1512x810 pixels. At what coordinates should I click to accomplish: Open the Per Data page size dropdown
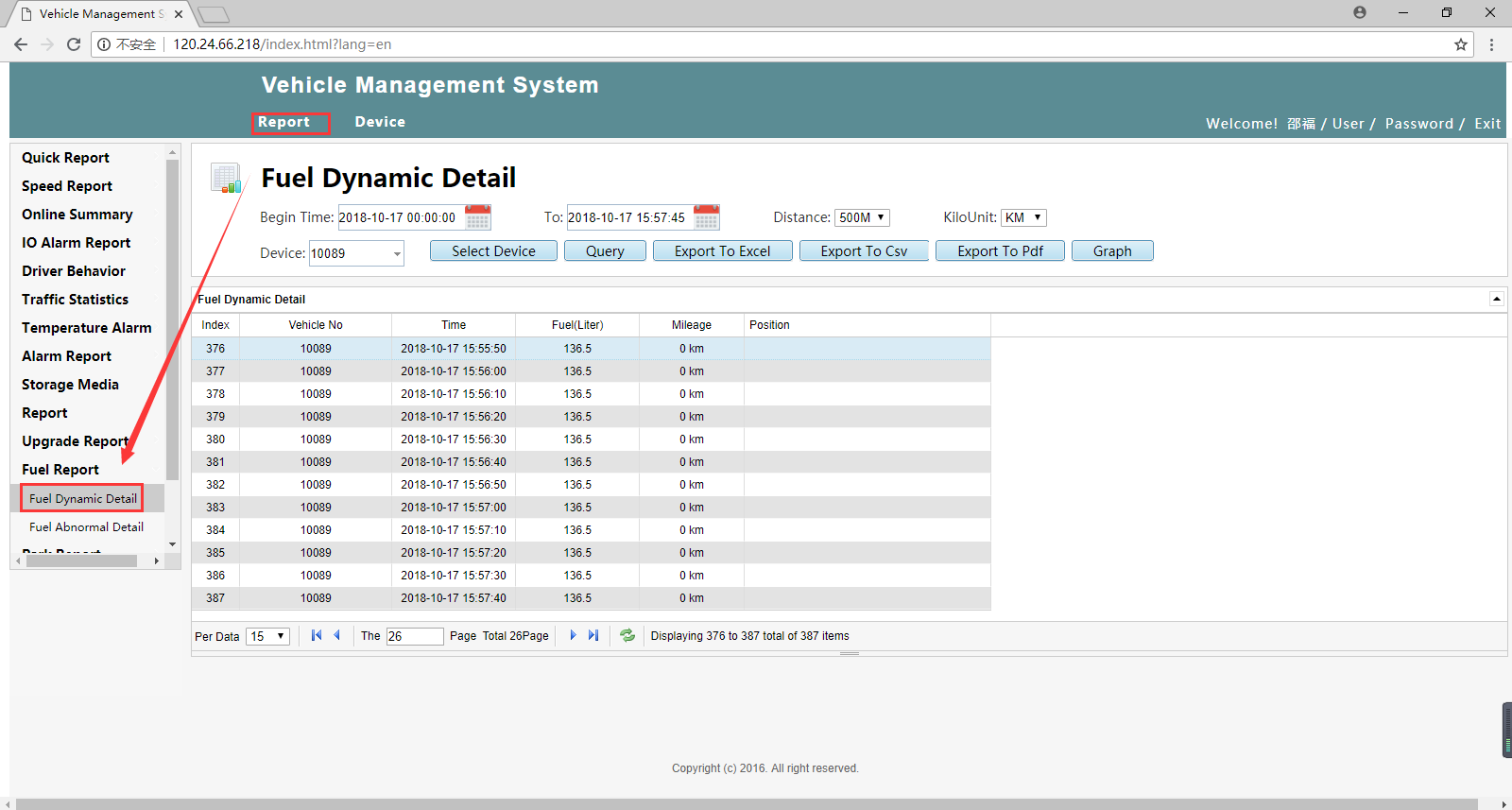(x=267, y=636)
